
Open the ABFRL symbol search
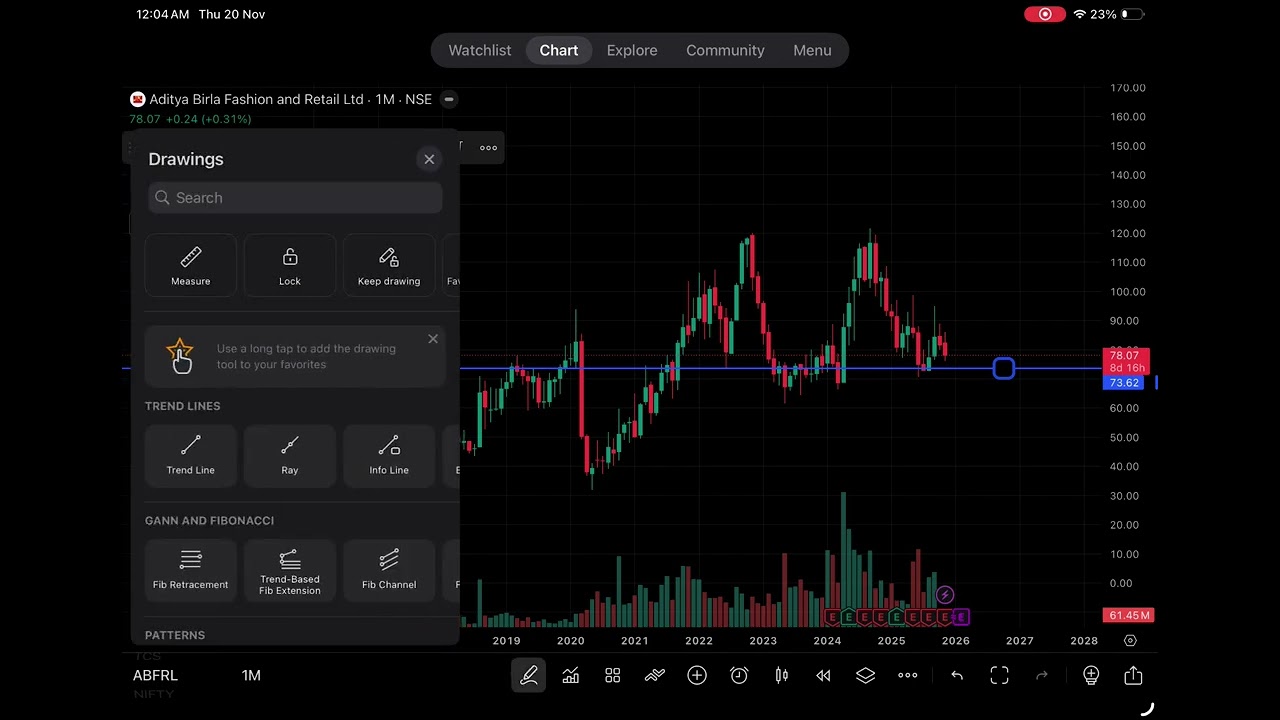(x=155, y=676)
